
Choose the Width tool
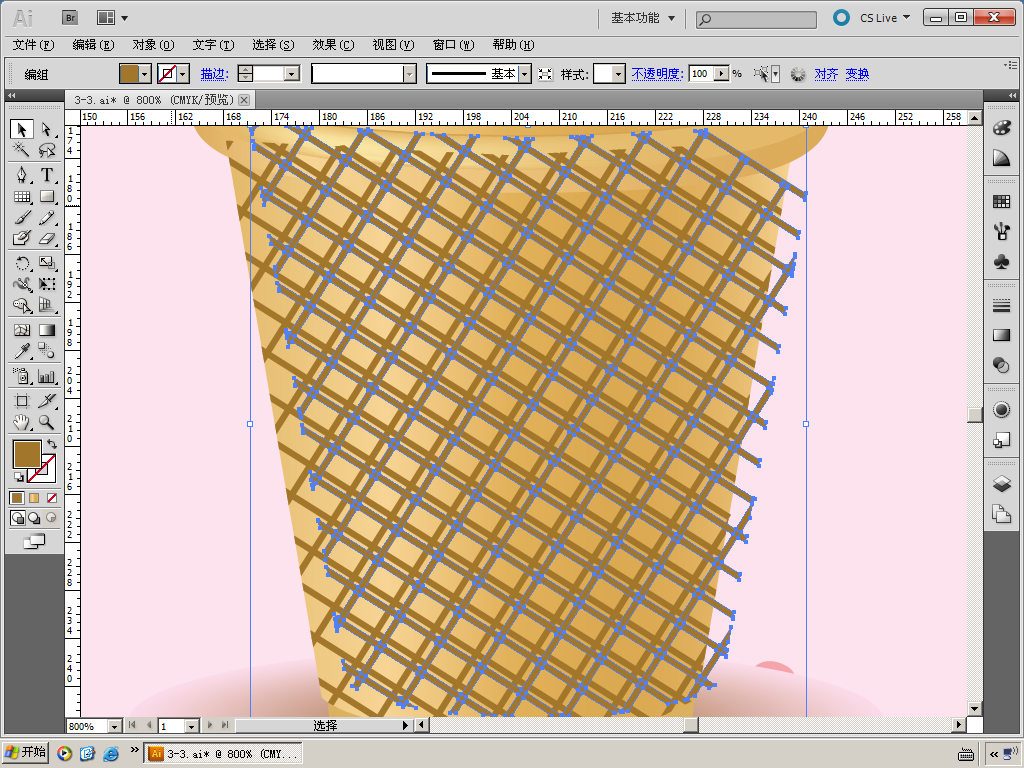pyautogui.click(x=22, y=284)
